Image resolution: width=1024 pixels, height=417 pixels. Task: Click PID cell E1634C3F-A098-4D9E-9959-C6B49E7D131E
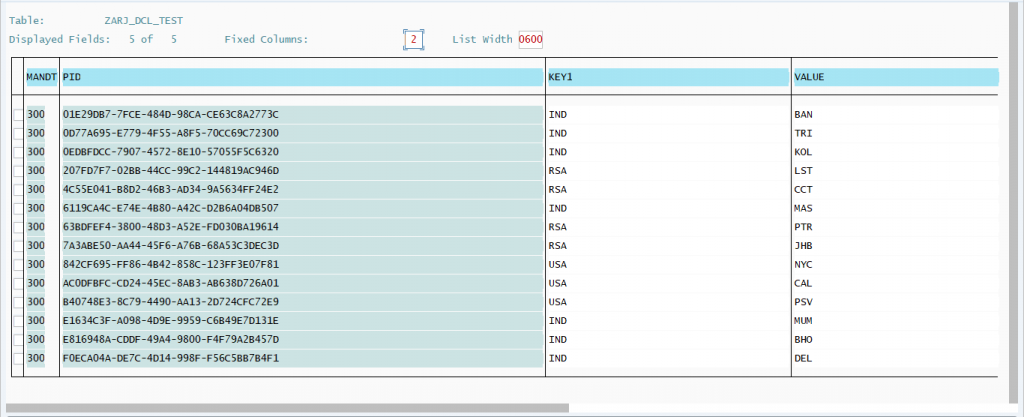[302, 321]
